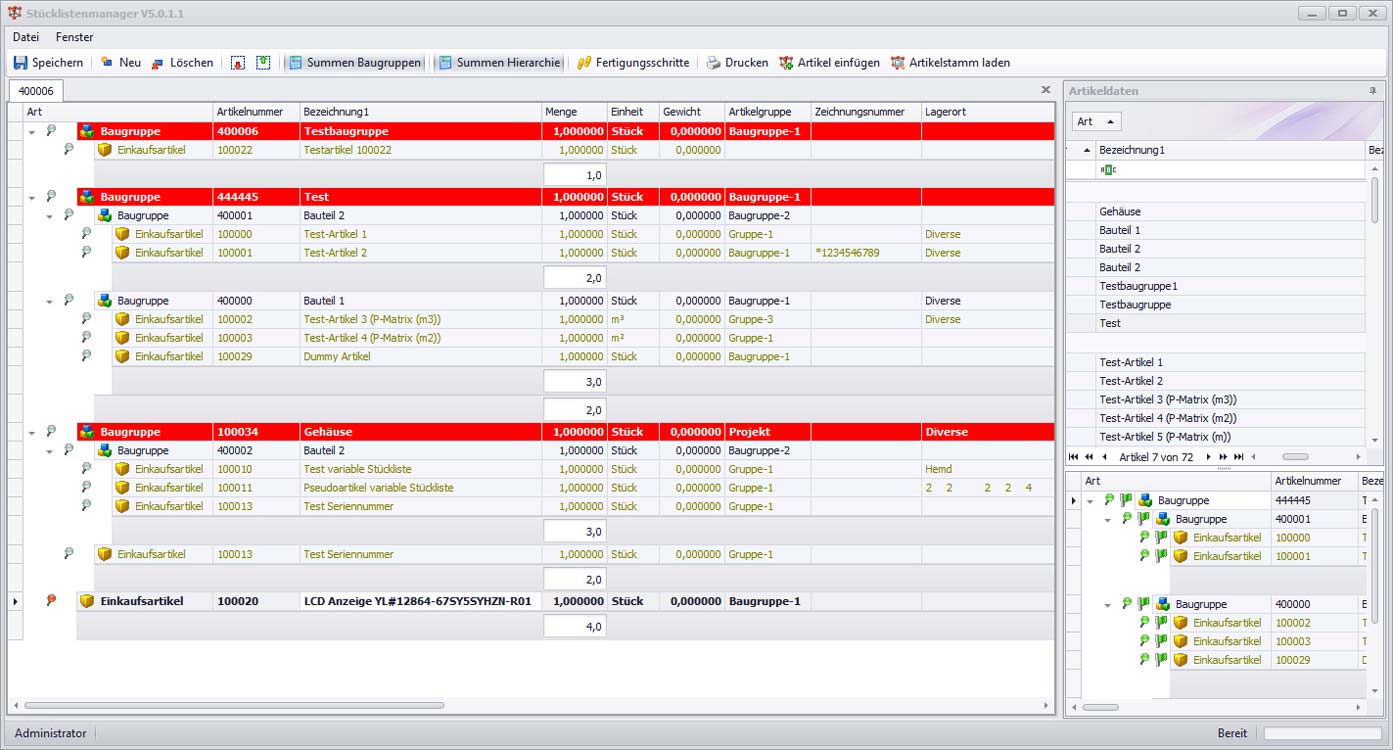This screenshot has width=1393, height=750.
Task: Collapse the Baugruppe 400000 Bauteil 1 node
Action: [x=49, y=301]
